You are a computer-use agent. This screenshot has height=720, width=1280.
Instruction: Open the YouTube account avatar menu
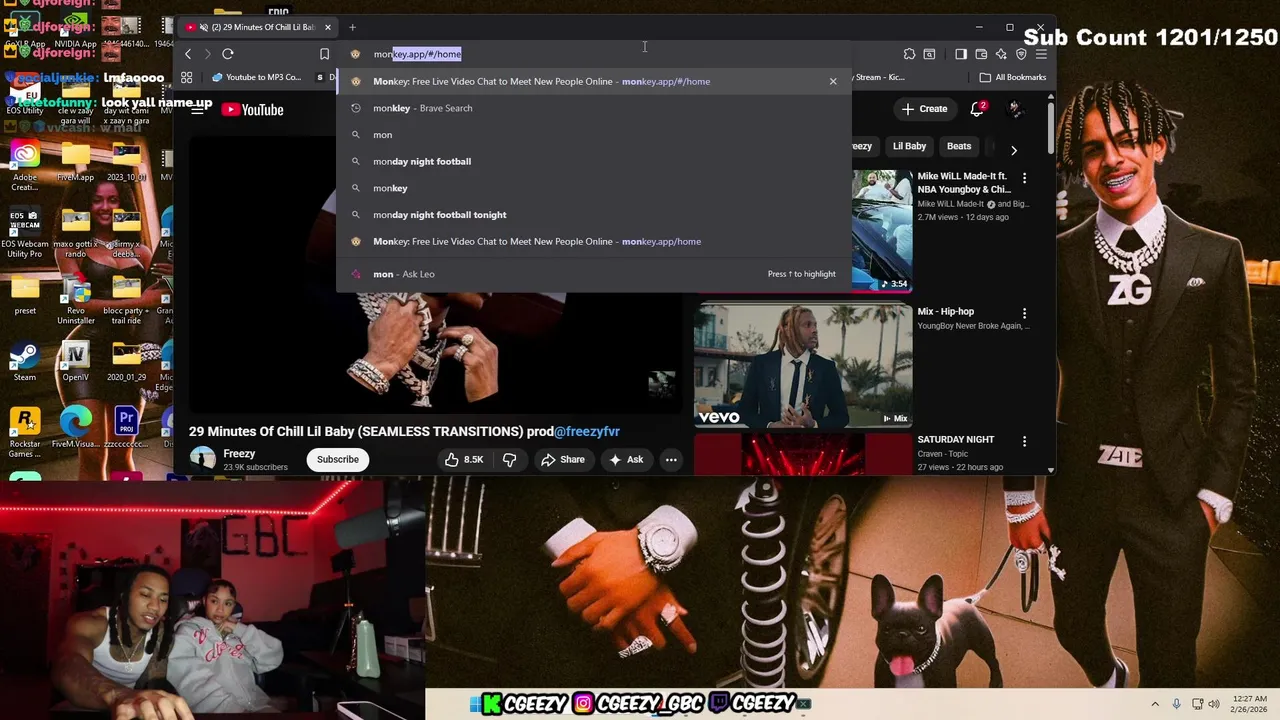coord(1015,109)
